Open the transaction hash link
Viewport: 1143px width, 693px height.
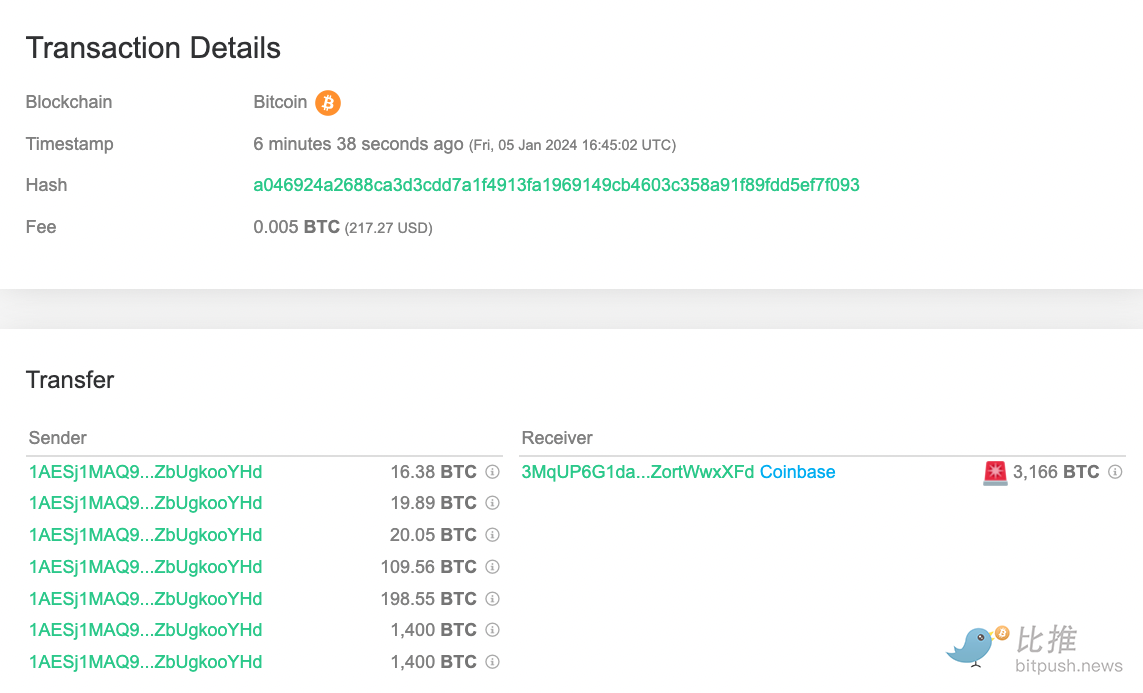[x=556, y=185]
